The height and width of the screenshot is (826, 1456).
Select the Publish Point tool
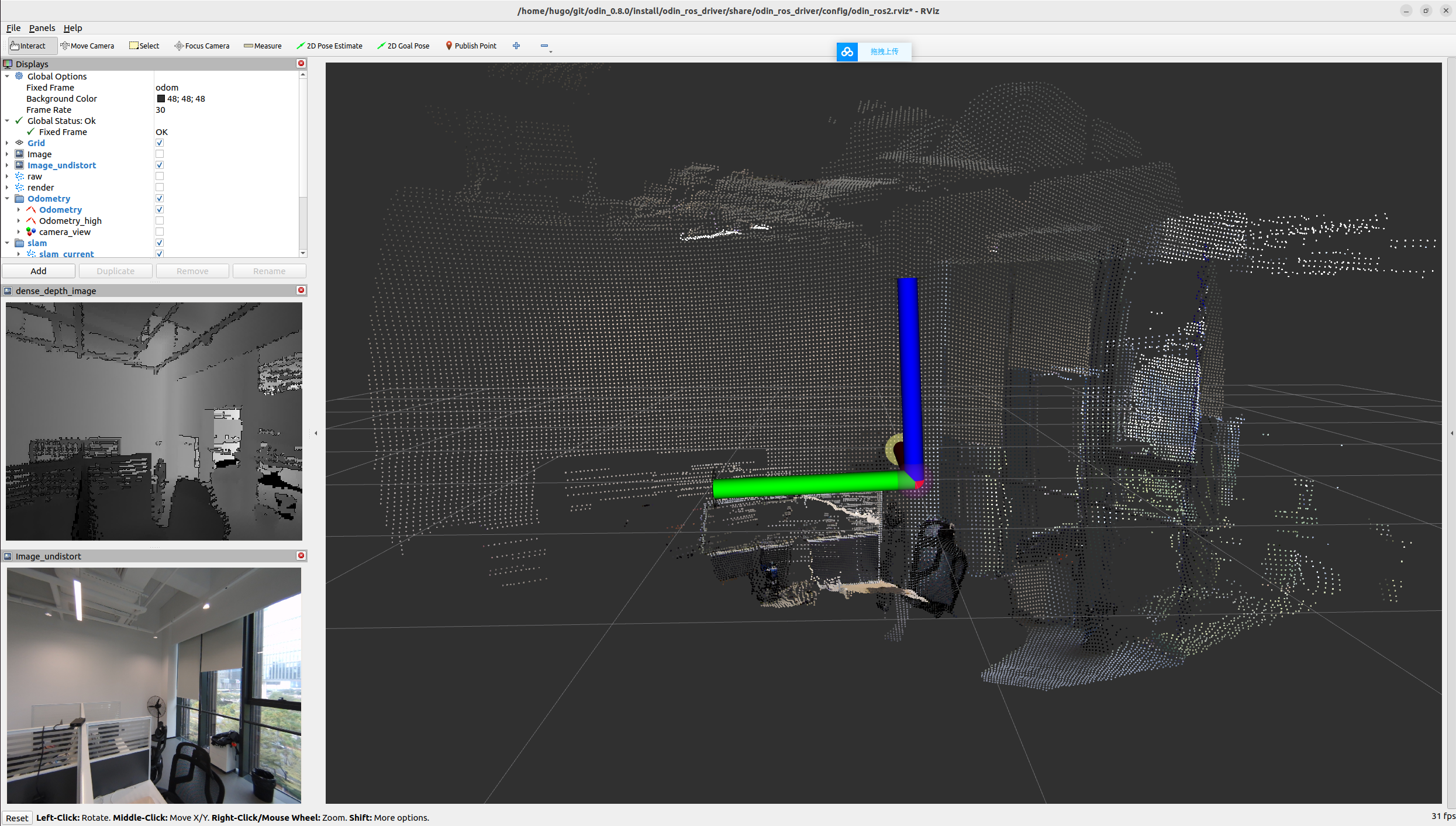[x=471, y=46]
